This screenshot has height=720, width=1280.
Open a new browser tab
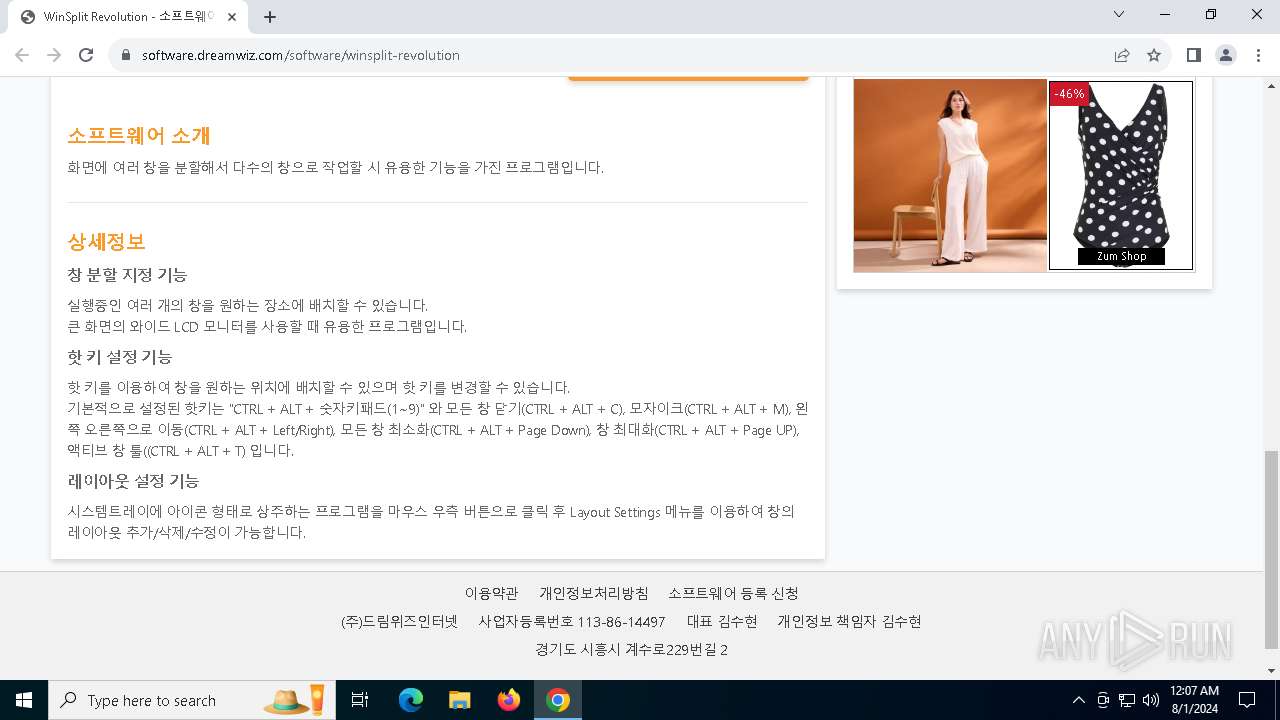(270, 17)
